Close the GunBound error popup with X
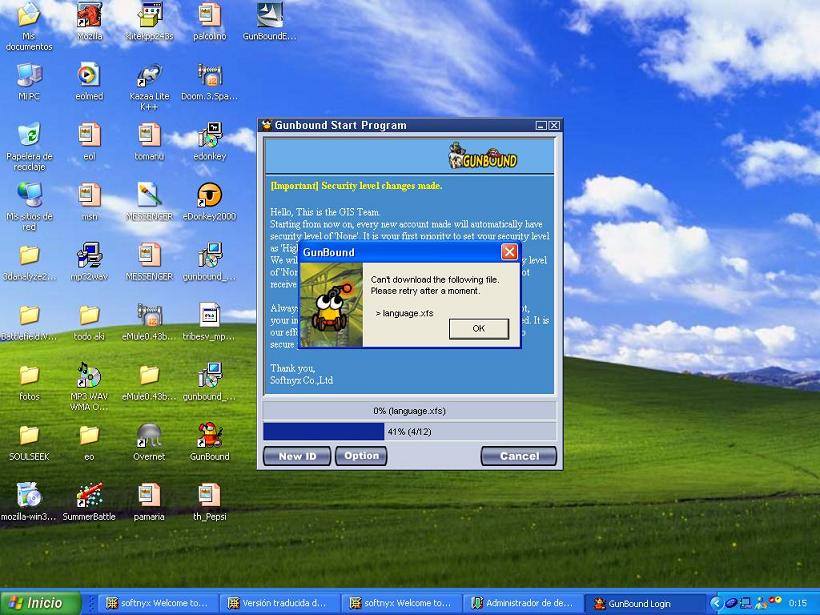The height and width of the screenshot is (615, 820). pos(509,252)
